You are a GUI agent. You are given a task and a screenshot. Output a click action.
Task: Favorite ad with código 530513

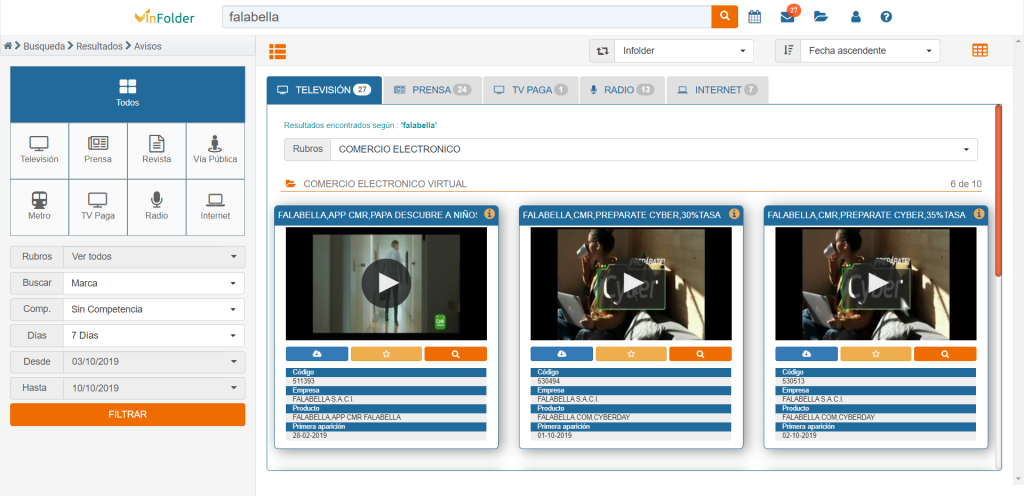tap(876, 354)
